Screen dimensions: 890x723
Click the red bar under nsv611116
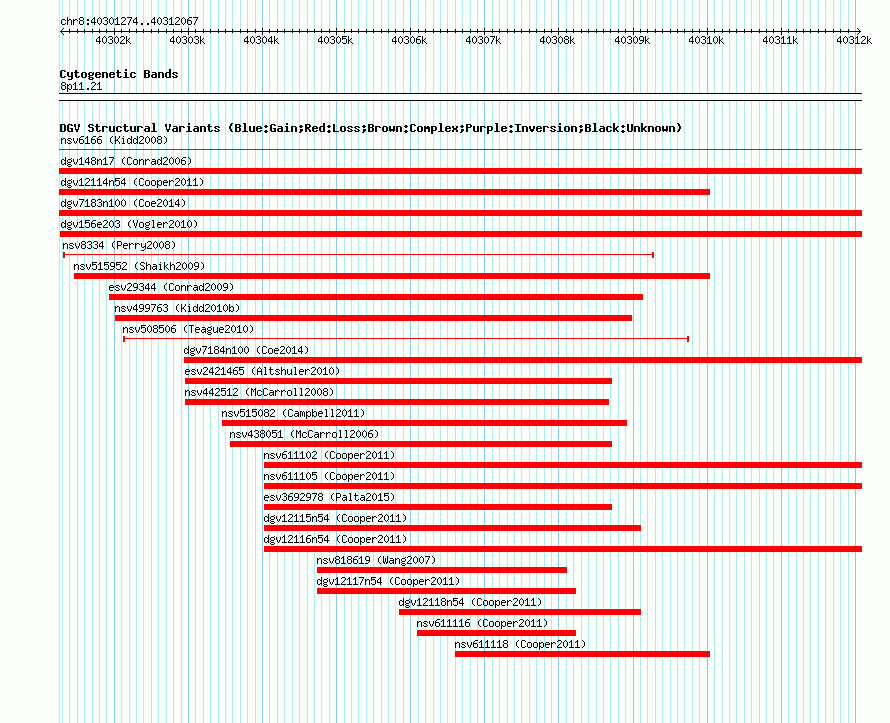pos(497,633)
